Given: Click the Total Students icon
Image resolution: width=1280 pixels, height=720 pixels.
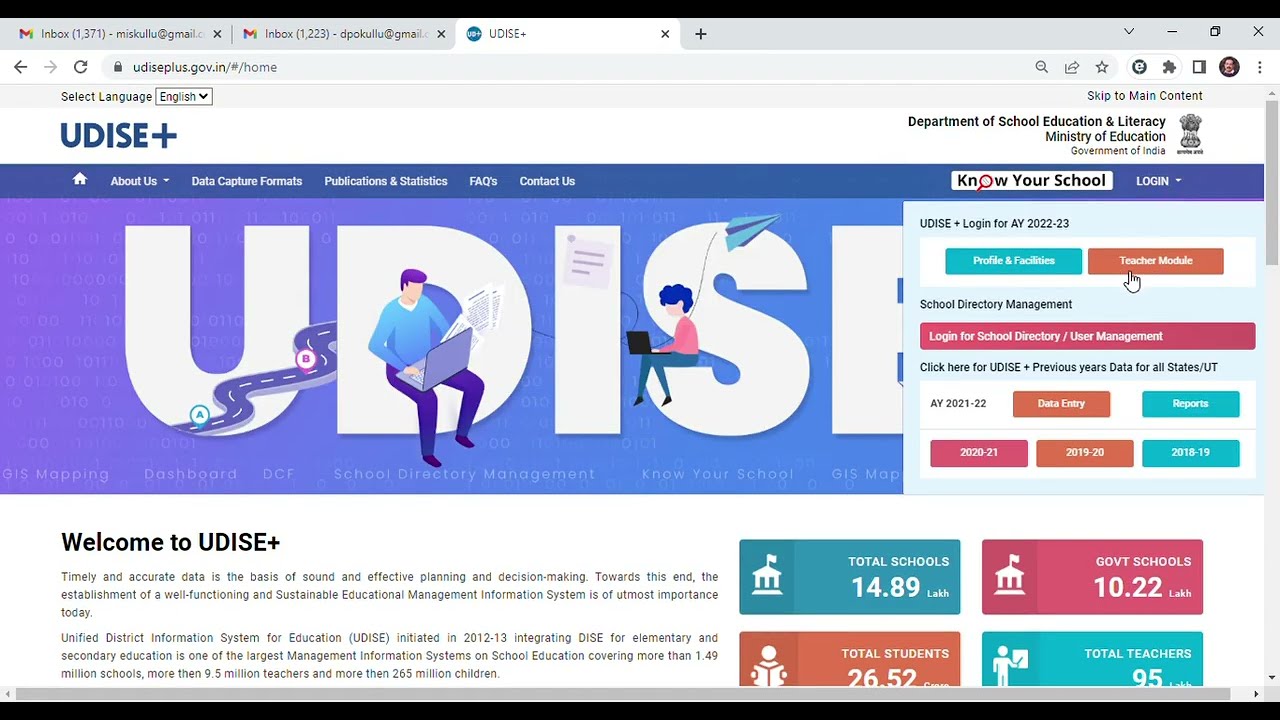Looking at the screenshot, I should [768, 666].
